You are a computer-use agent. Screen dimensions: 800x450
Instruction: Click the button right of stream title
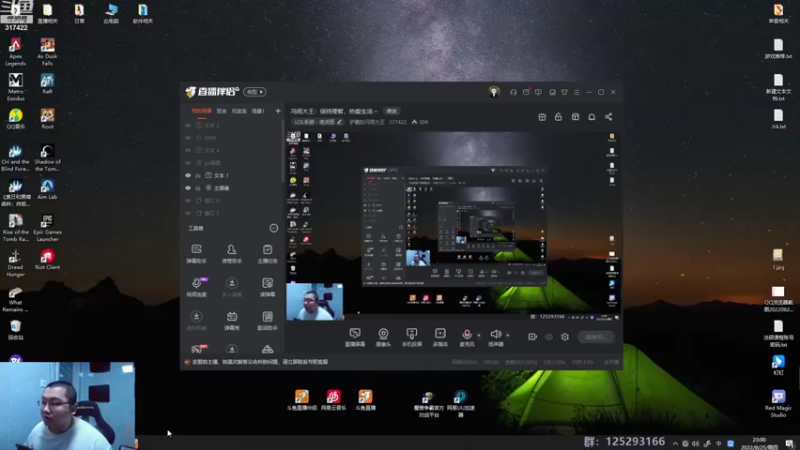pyautogui.click(x=391, y=111)
